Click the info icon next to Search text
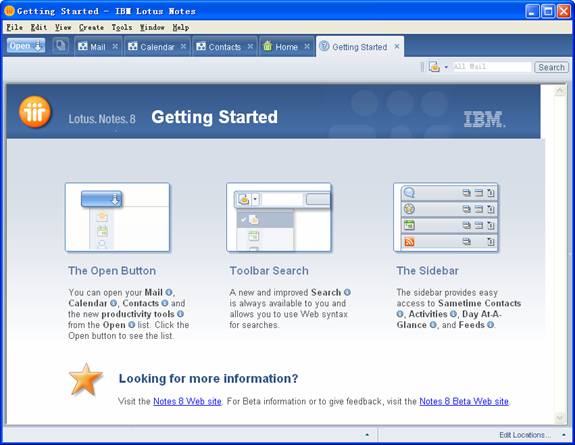The width and height of the screenshot is (575, 445). click(x=347, y=292)
